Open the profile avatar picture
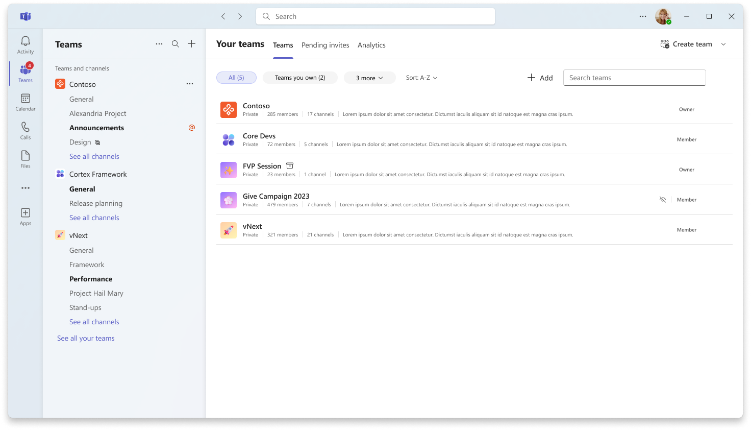 663,16
